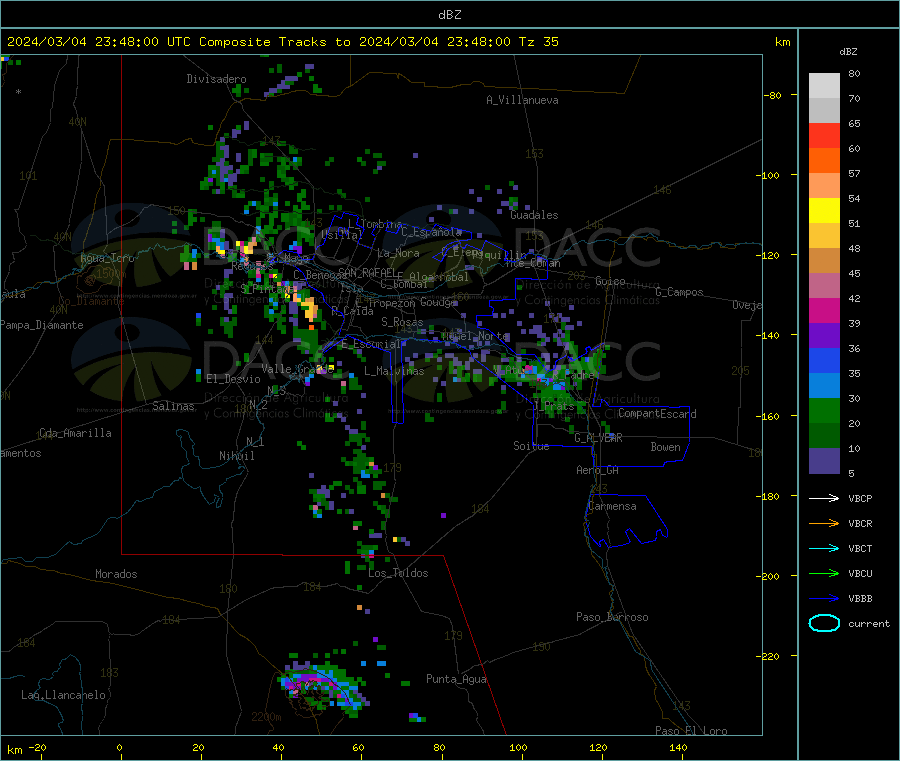Select the magenta 39-42 dBZ color swatch

click(x=824, y=310)
